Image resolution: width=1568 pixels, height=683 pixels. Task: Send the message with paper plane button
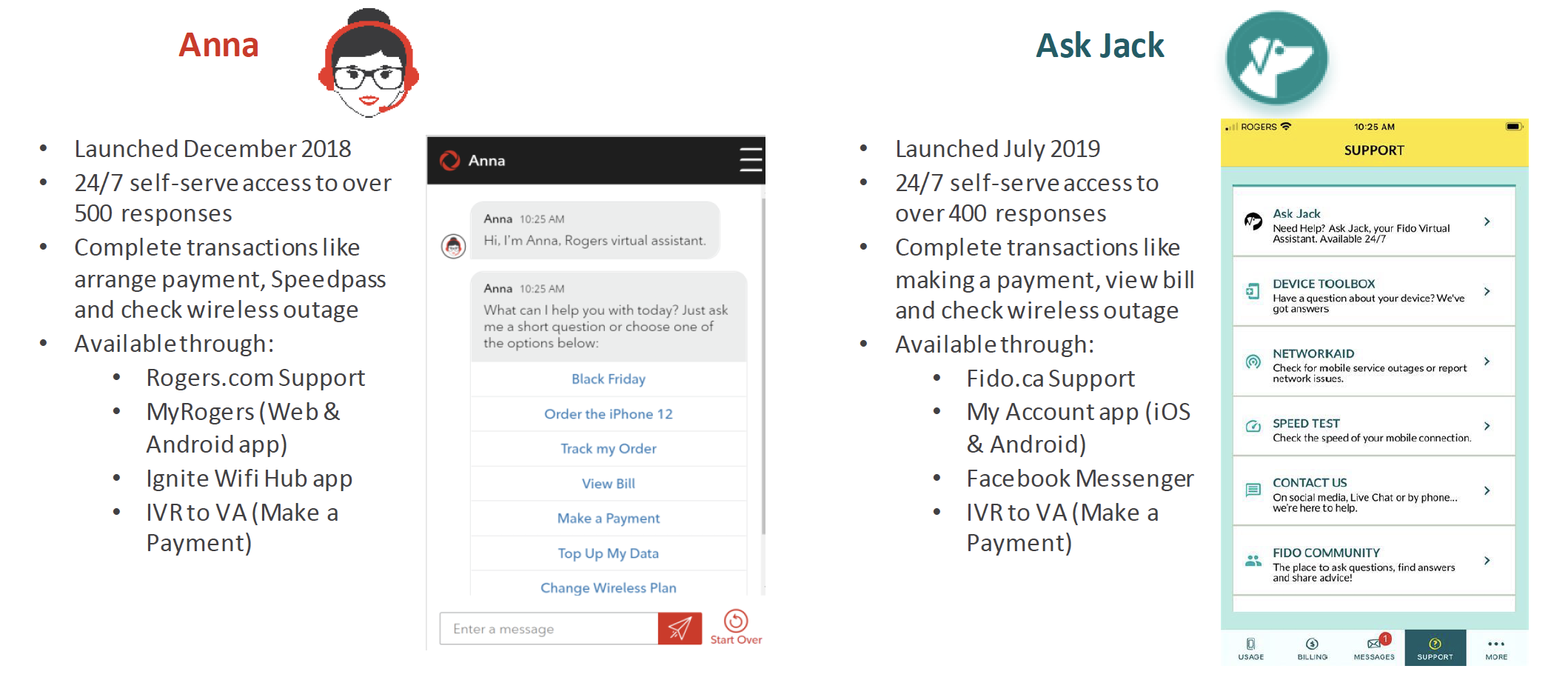point(680,628)
